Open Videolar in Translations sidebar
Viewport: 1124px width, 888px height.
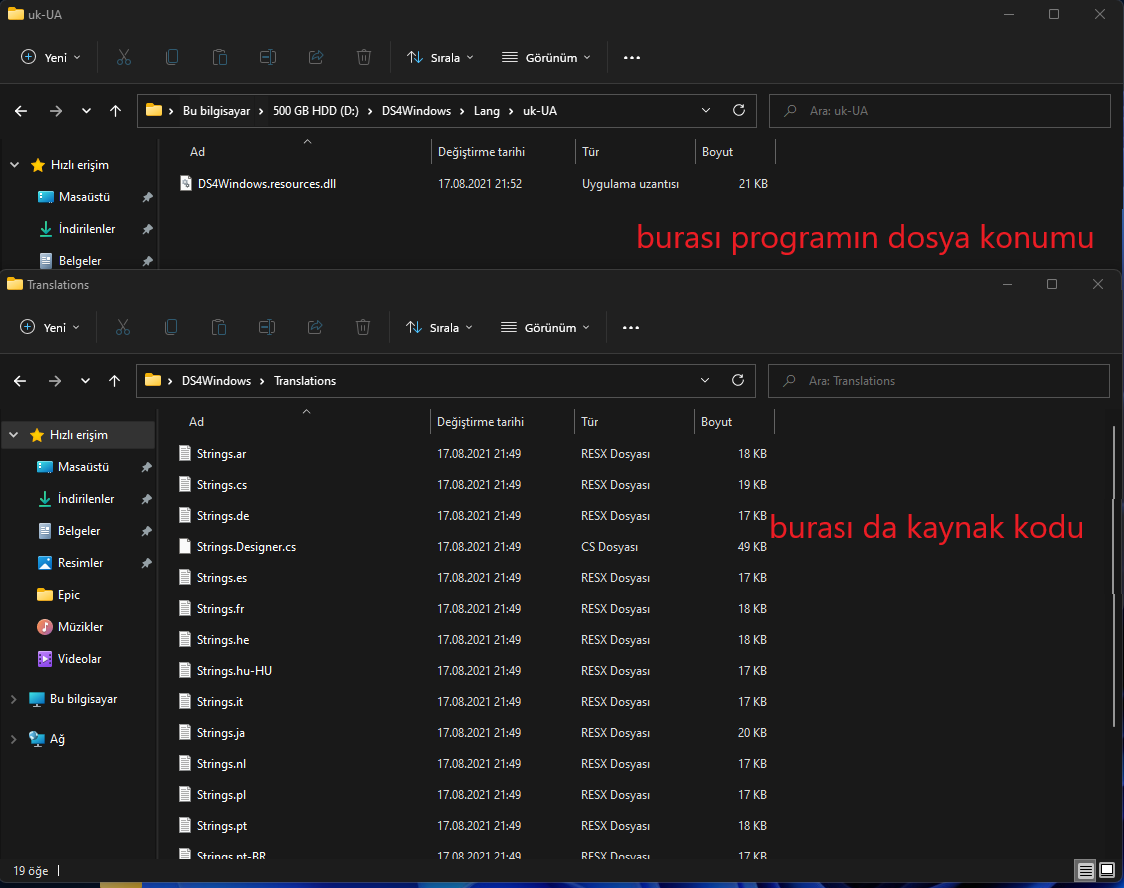click(x=79, y=659)
